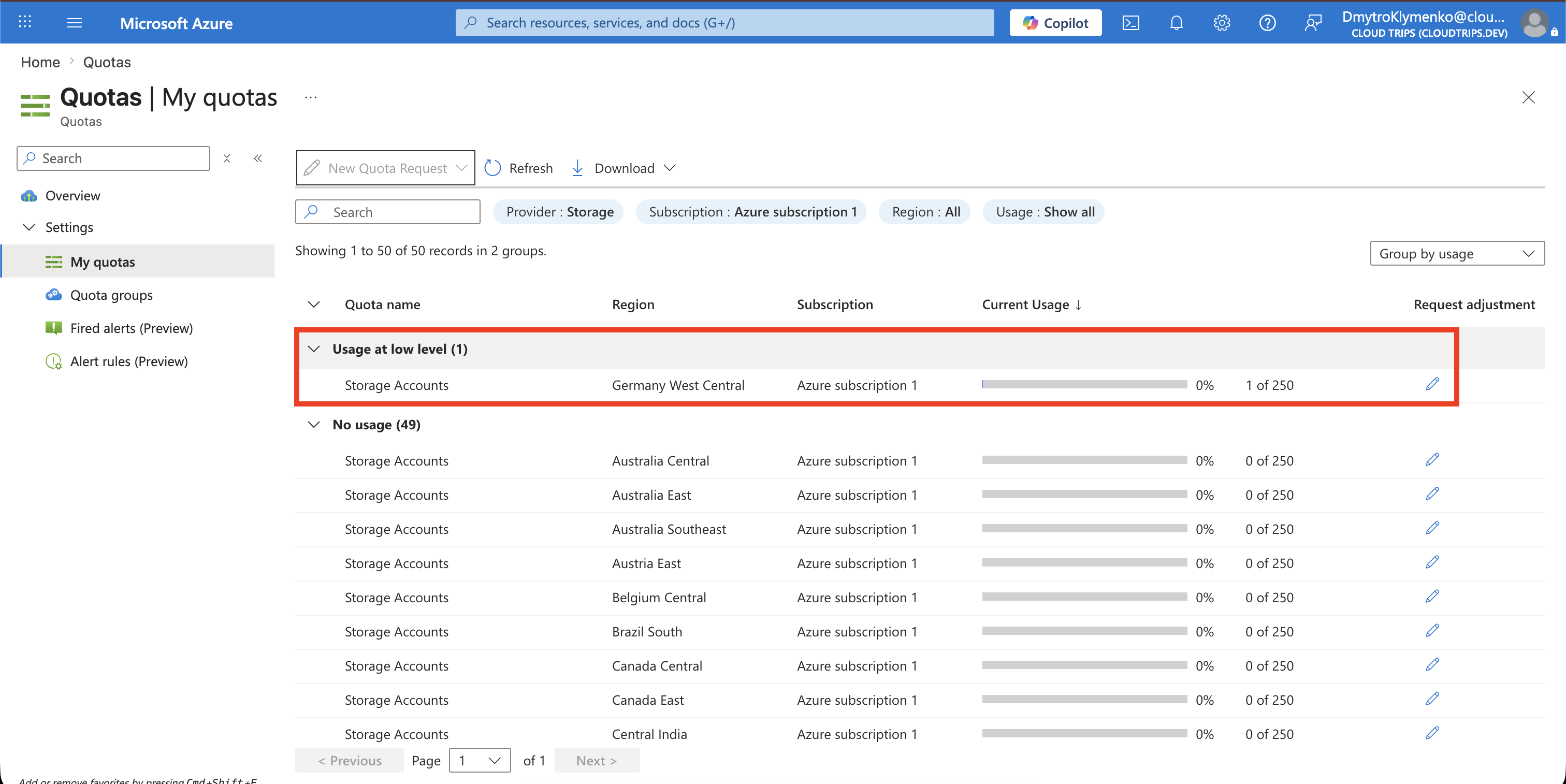
Task: Open the New Quota Request dropdown
Action: click(385, 168)
